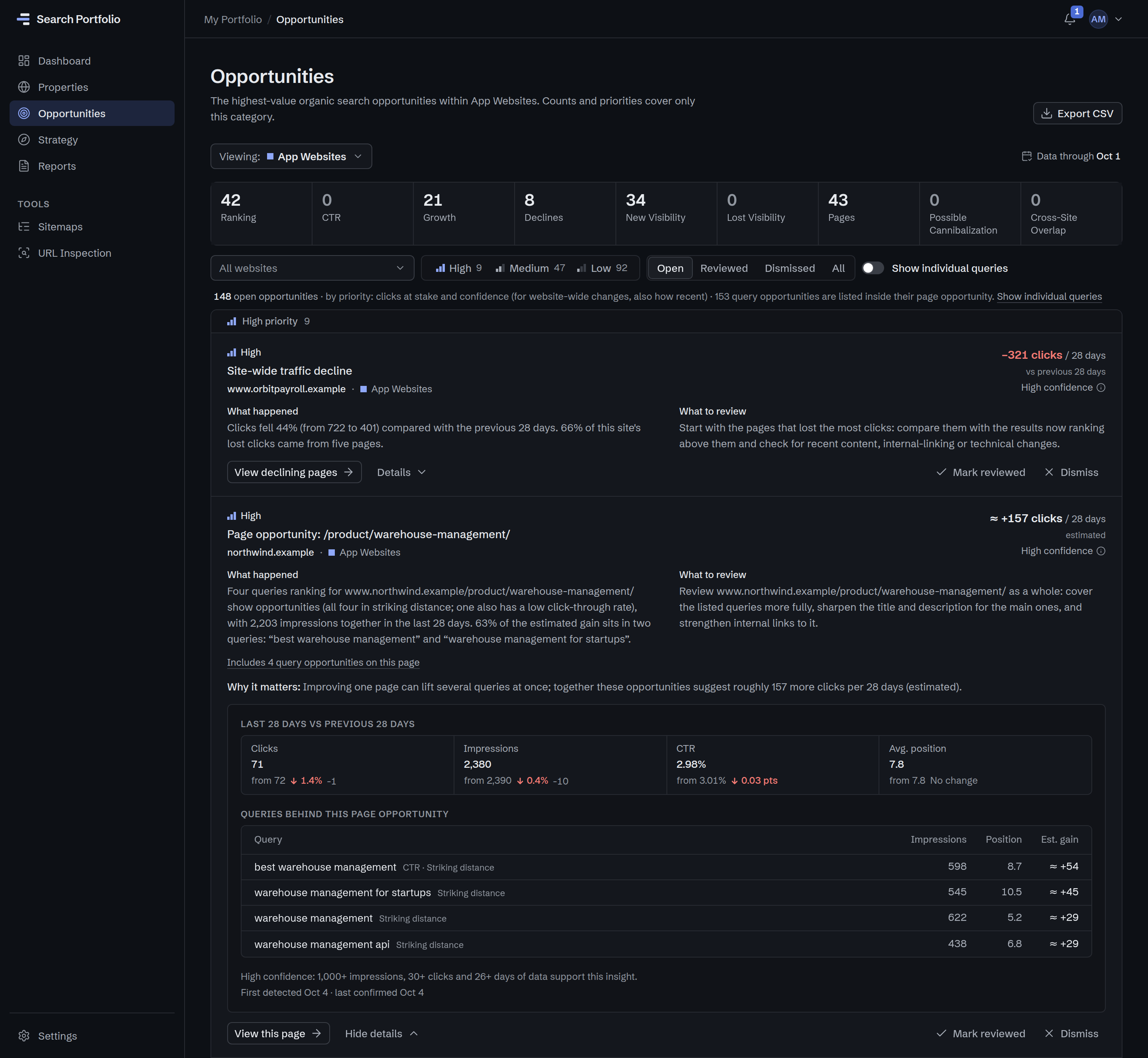Click View declining pages button
The height and width of the screenshot is (1058, 1148).
(x=294, y=472)
